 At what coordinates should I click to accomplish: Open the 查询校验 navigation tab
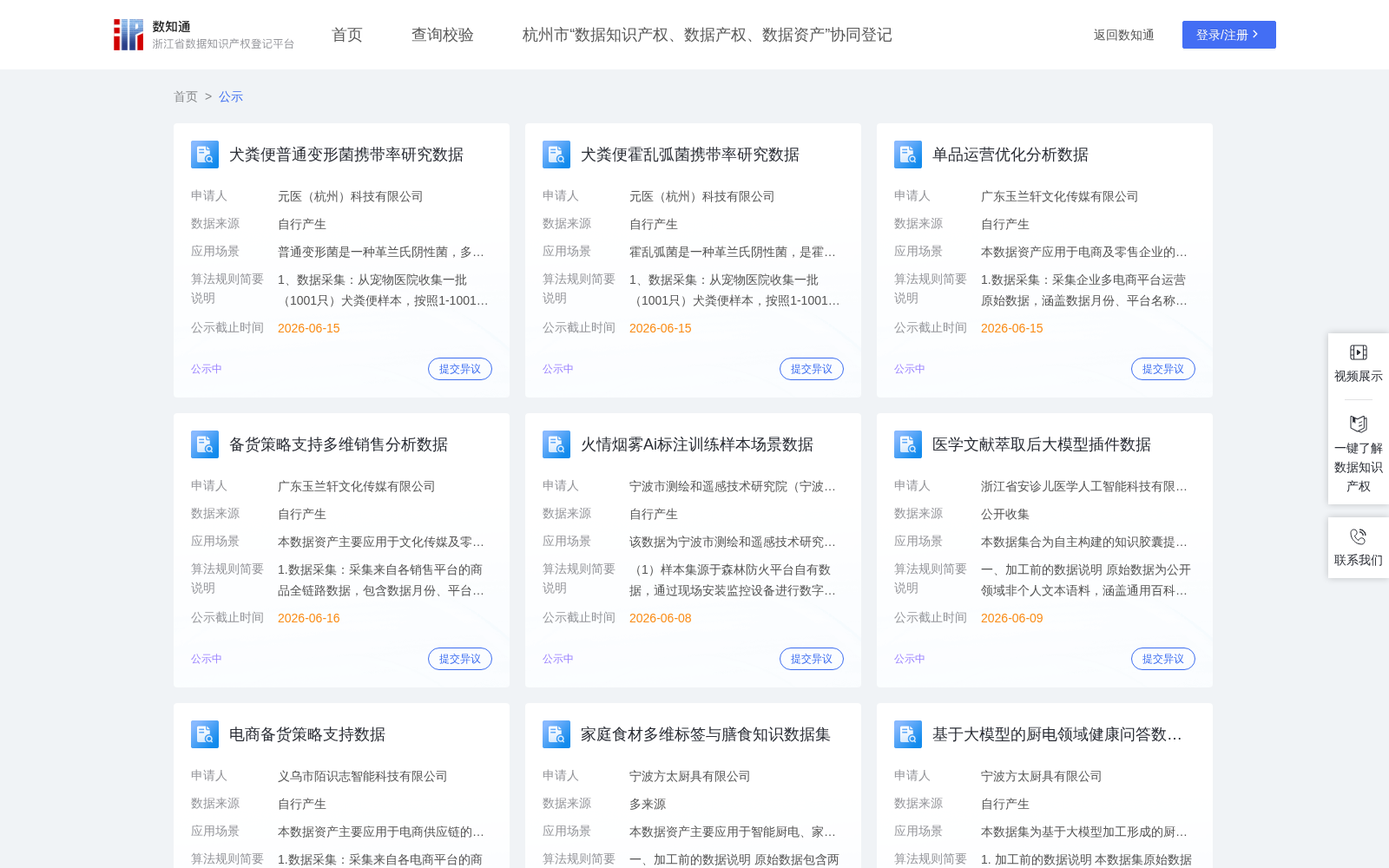tap(443, 35)
